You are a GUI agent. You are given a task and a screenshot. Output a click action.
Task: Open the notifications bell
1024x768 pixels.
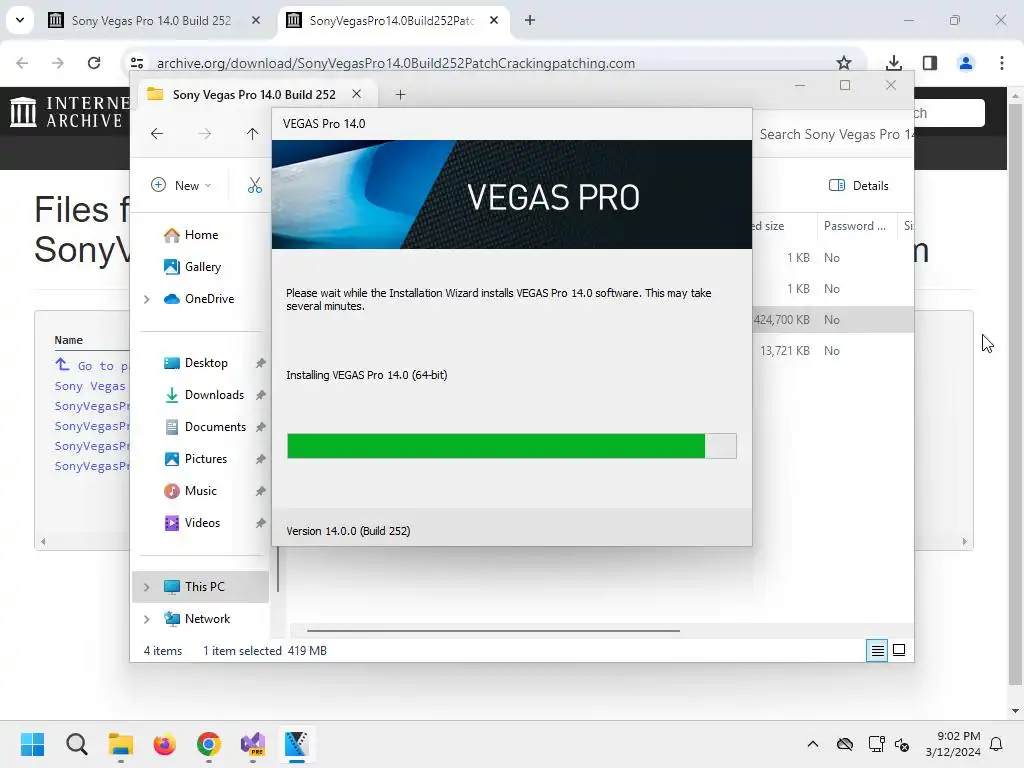coord(997,744)
